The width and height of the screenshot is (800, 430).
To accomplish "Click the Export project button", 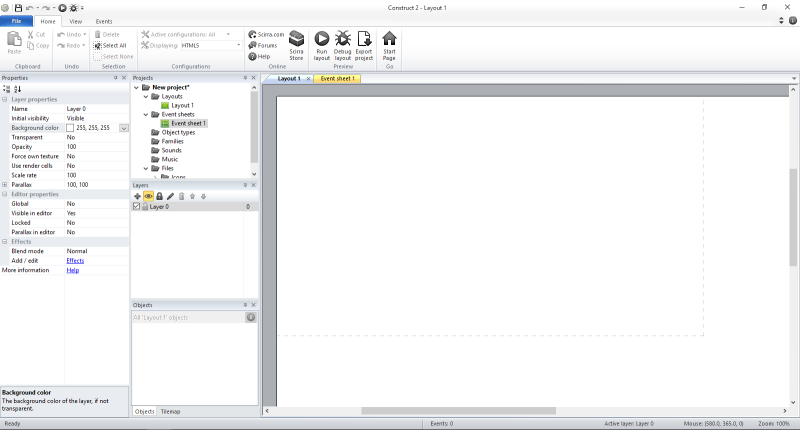I will coord(364,45).
